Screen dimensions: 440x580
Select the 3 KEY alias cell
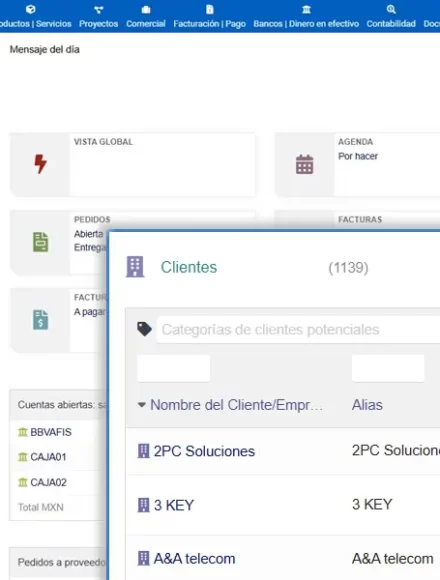click(x=372, y=505)
